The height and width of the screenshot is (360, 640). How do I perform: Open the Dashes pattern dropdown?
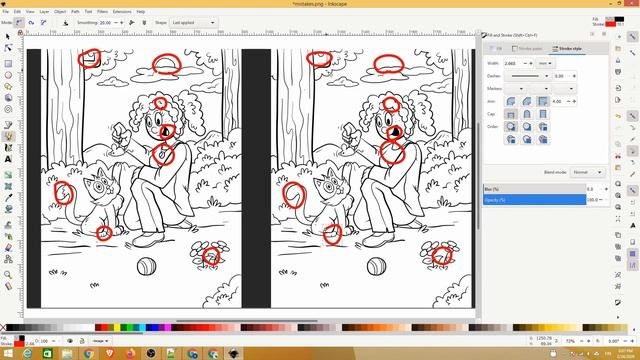pos(527,76)
